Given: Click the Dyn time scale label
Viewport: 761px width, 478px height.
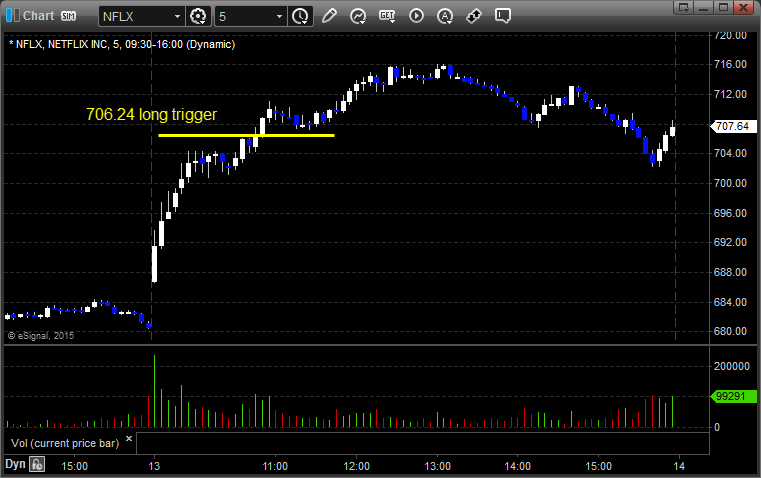Looking at the screenshot, I should coord(15,464).
